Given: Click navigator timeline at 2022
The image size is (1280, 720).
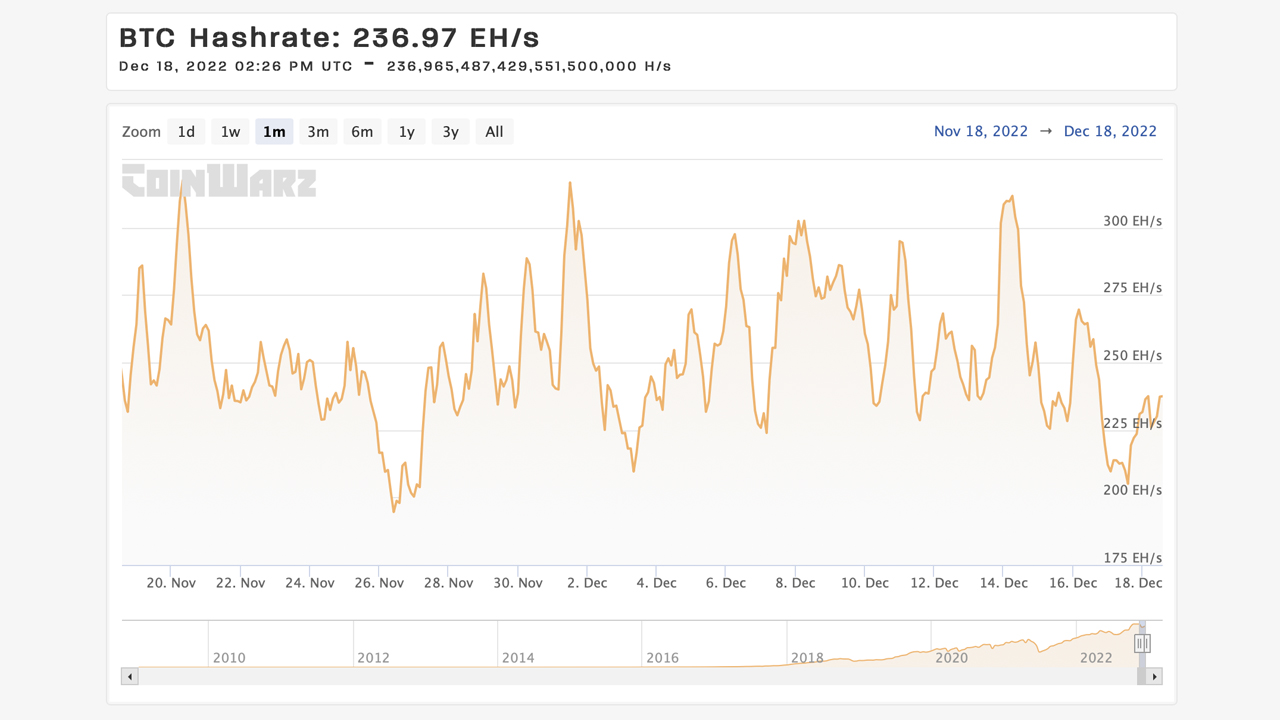Looking at the screenshot, I should click(x=1096, y=658).
